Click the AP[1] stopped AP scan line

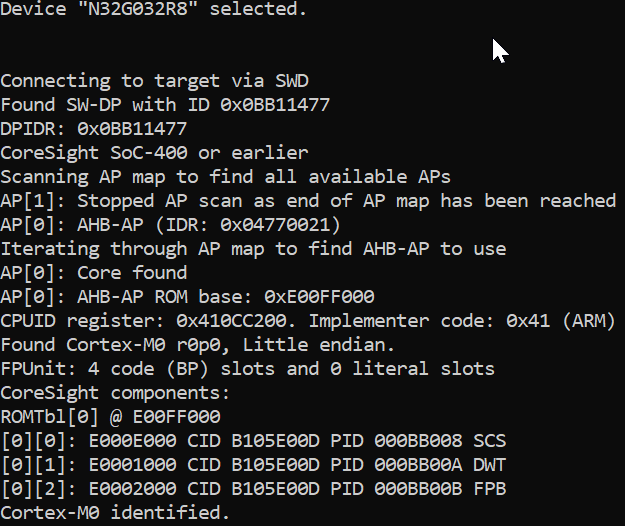pyautogui.click(x=308, y=201)
